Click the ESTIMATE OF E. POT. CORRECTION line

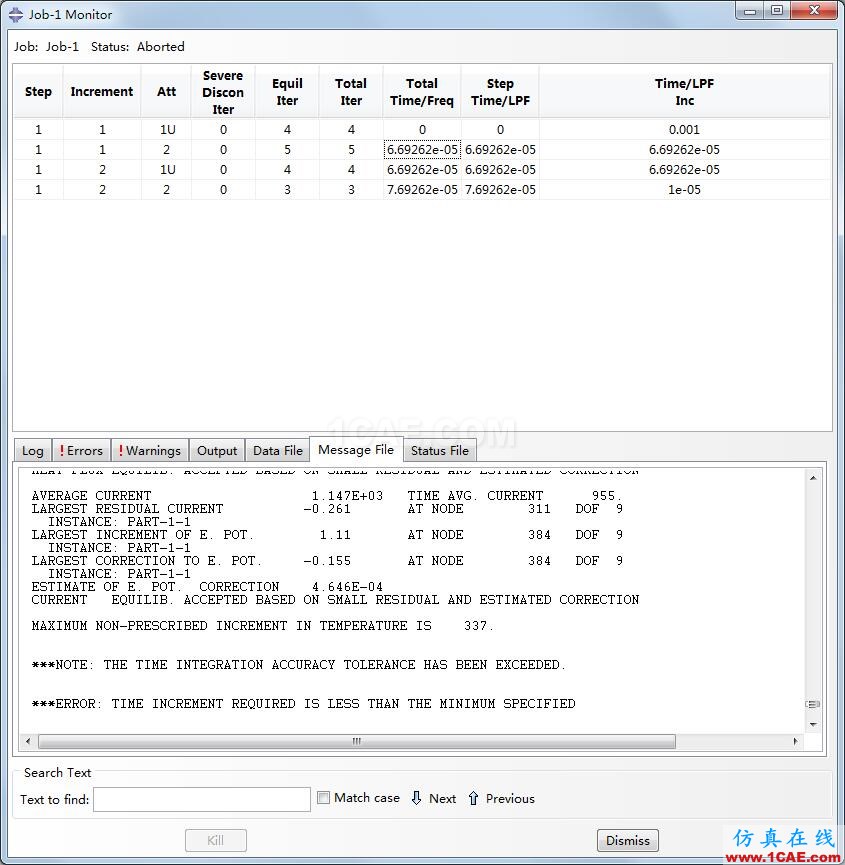coord(207,586)
